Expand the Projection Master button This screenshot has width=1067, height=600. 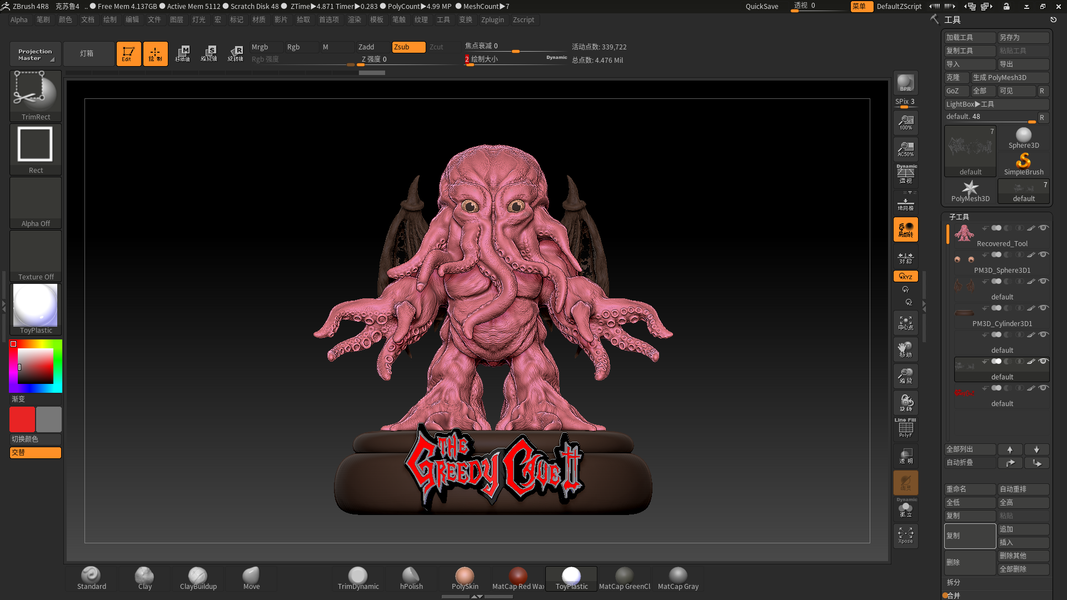[x=35, y=54]
